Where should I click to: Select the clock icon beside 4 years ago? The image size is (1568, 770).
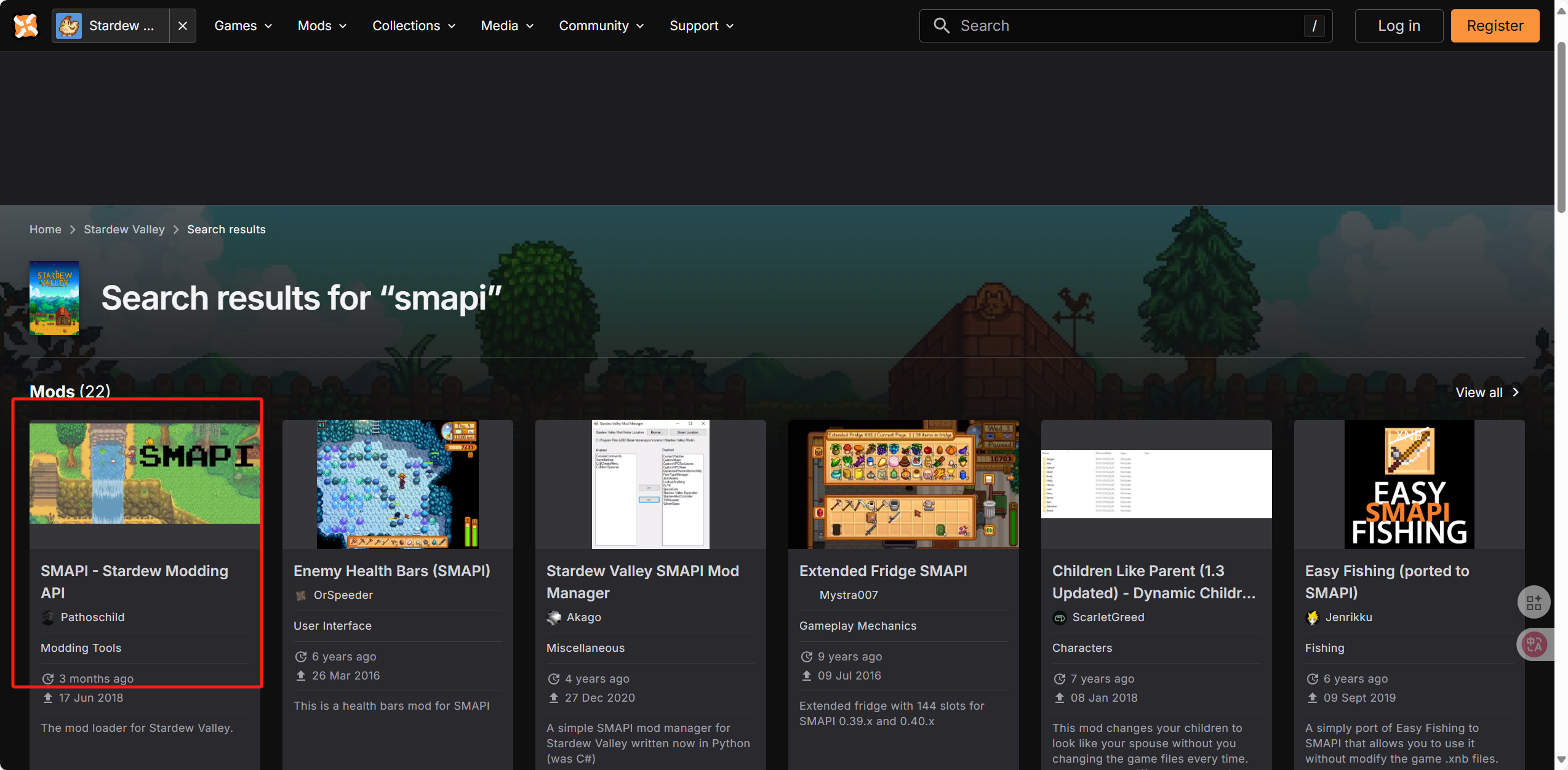pos(553,679)
